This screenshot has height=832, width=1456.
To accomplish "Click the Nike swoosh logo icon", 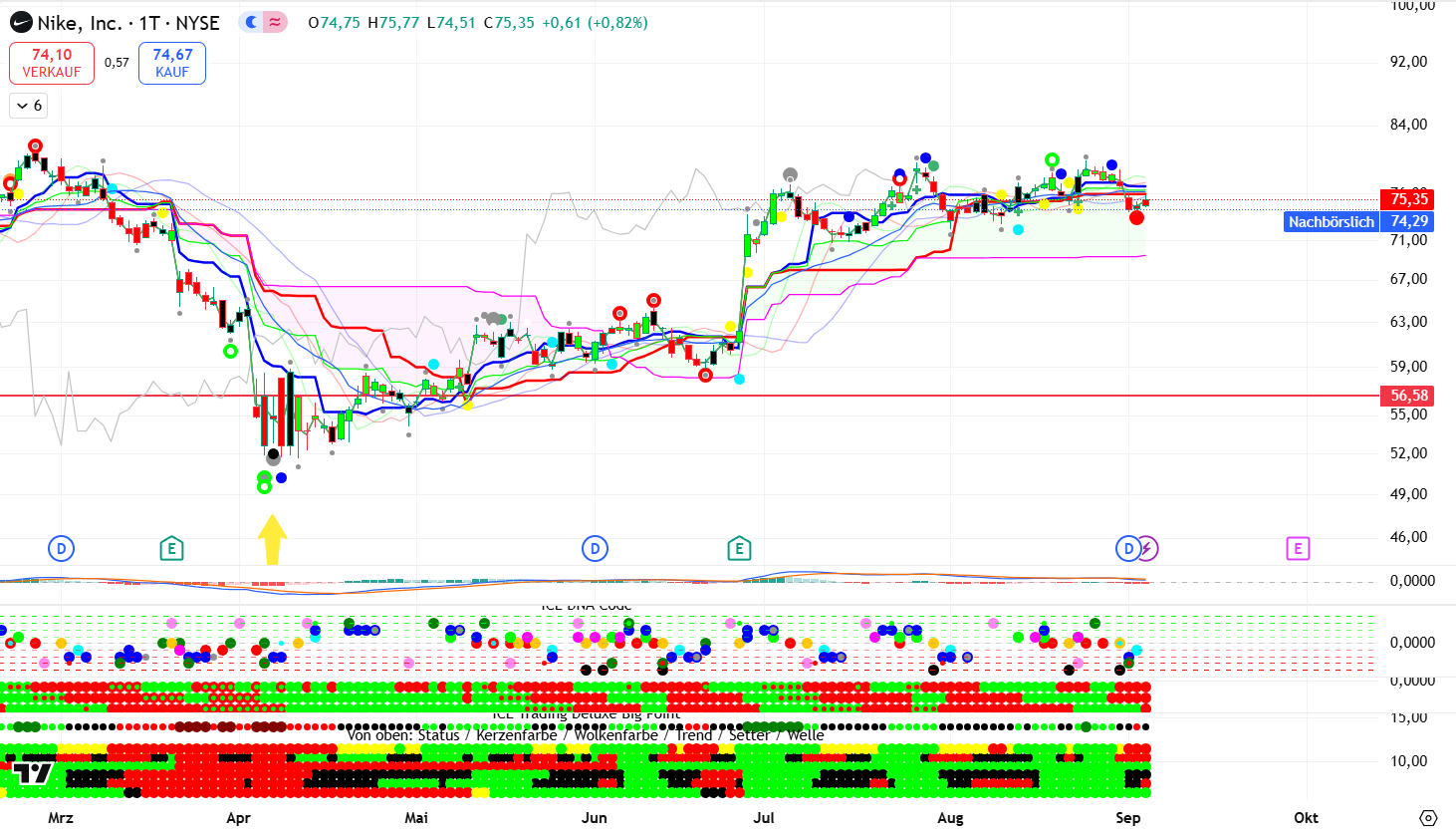I will point(20,23).
